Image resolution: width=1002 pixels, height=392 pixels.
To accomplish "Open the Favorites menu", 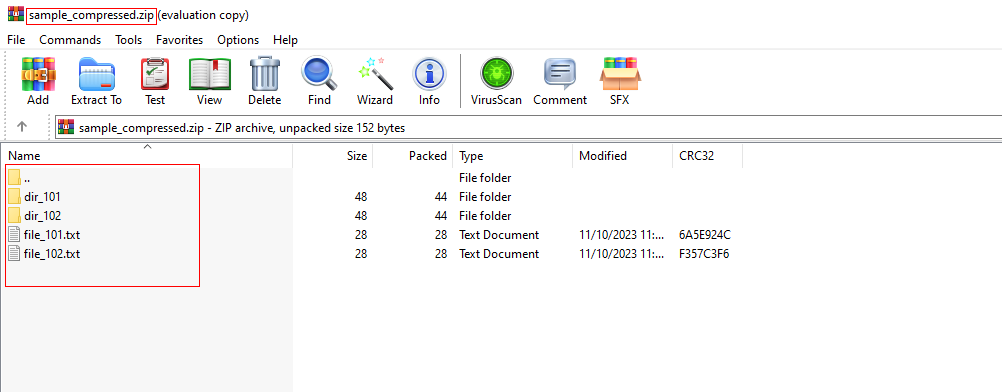I will pos(180,40).
